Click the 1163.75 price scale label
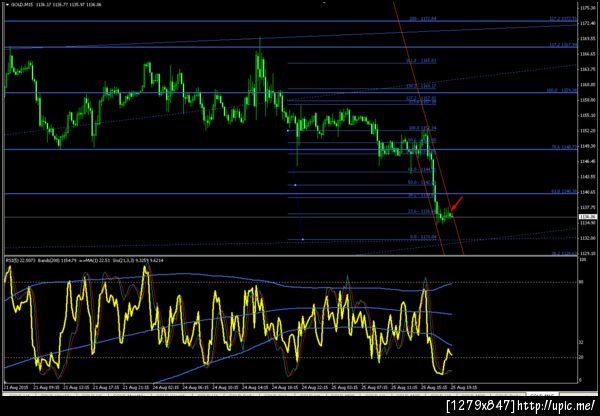The height and width of the screenshot is (416, 600). (586, 69)
